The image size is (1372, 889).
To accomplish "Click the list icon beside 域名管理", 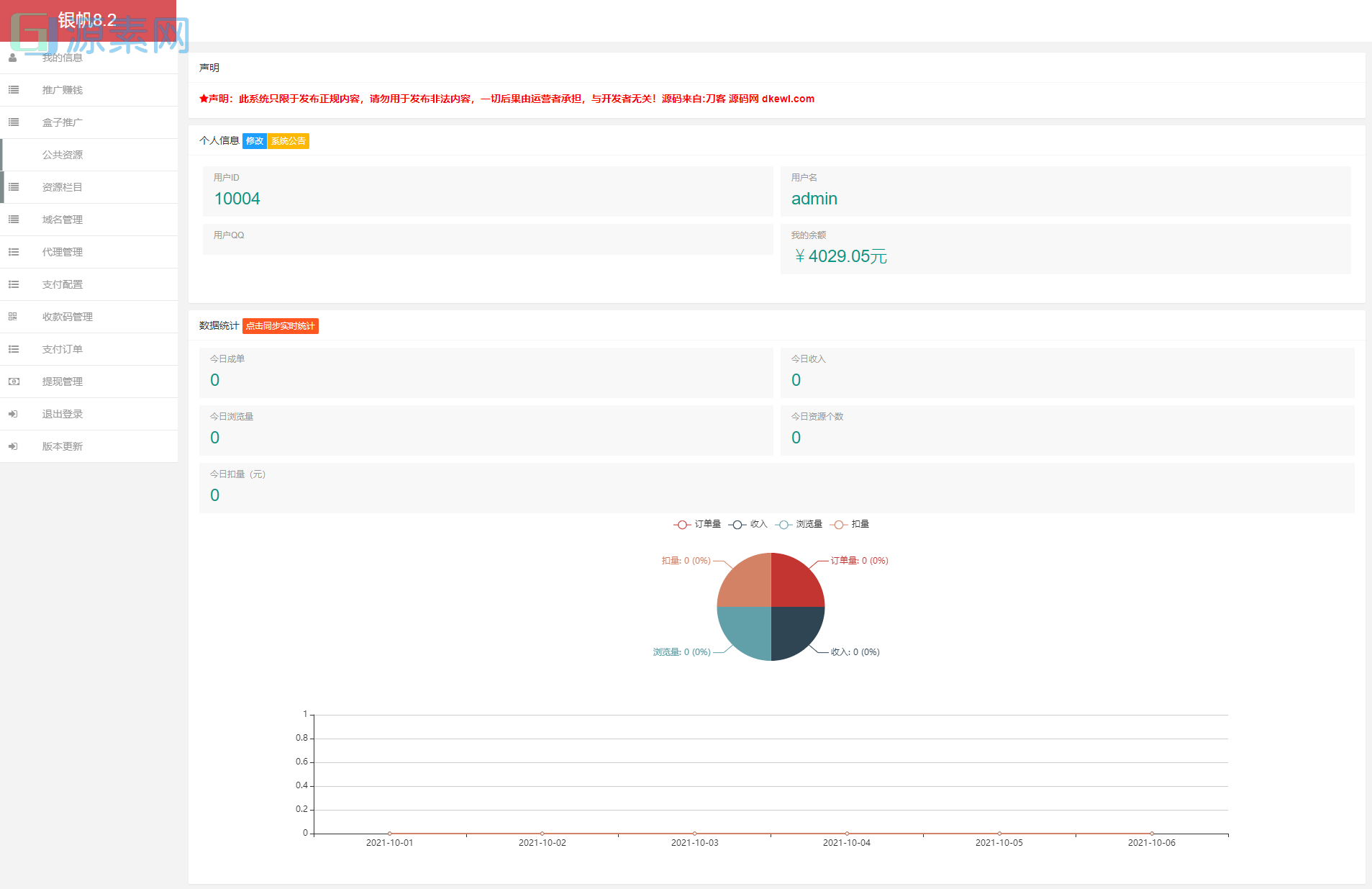I will [x=14, y=220].
